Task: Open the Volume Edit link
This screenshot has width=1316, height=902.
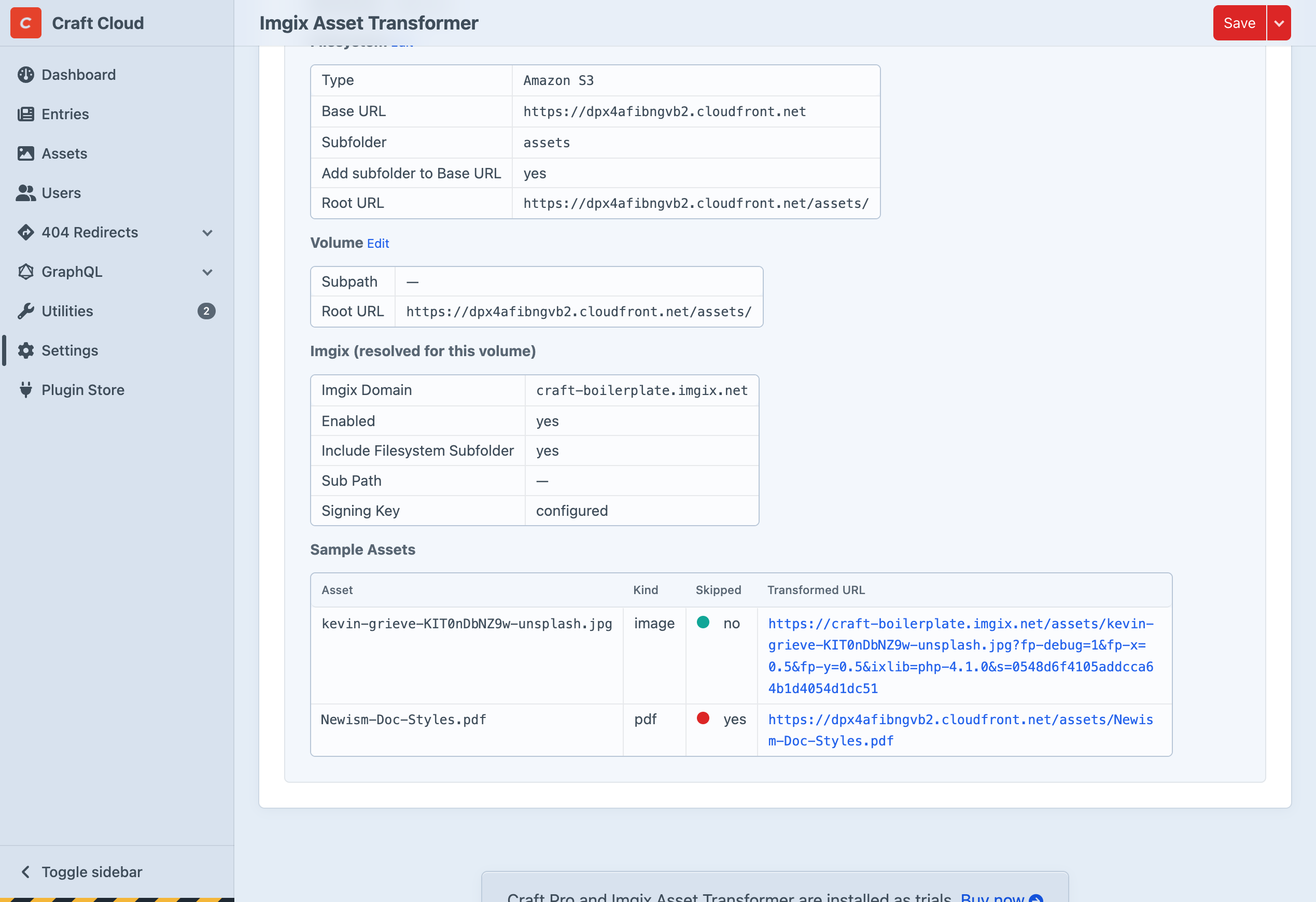Action: coord(377,243)
